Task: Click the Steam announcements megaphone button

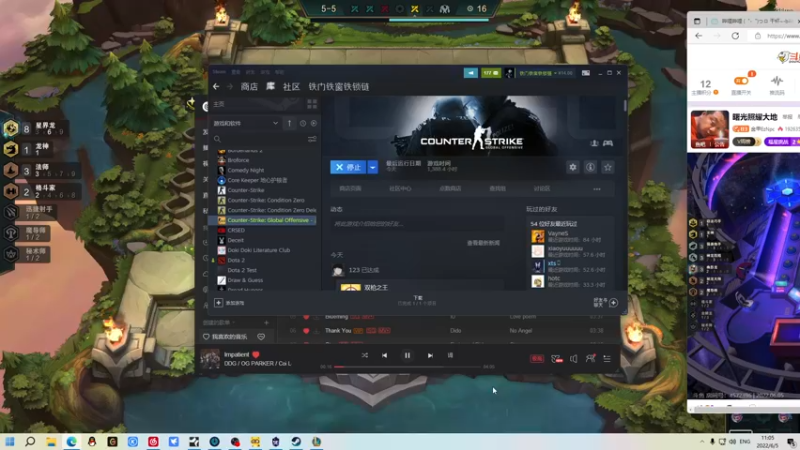Action: pyautogui.click(x=470, y=73)
